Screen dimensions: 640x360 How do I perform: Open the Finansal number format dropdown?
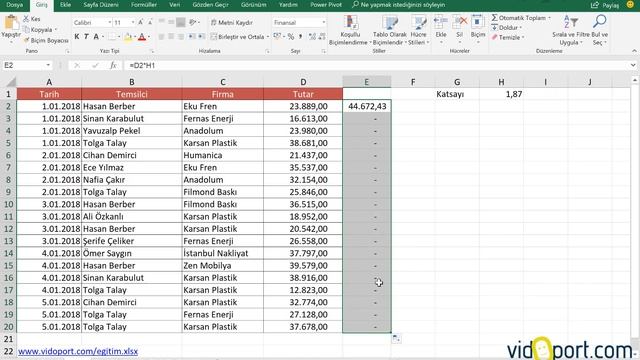click(x=324, y=22)
